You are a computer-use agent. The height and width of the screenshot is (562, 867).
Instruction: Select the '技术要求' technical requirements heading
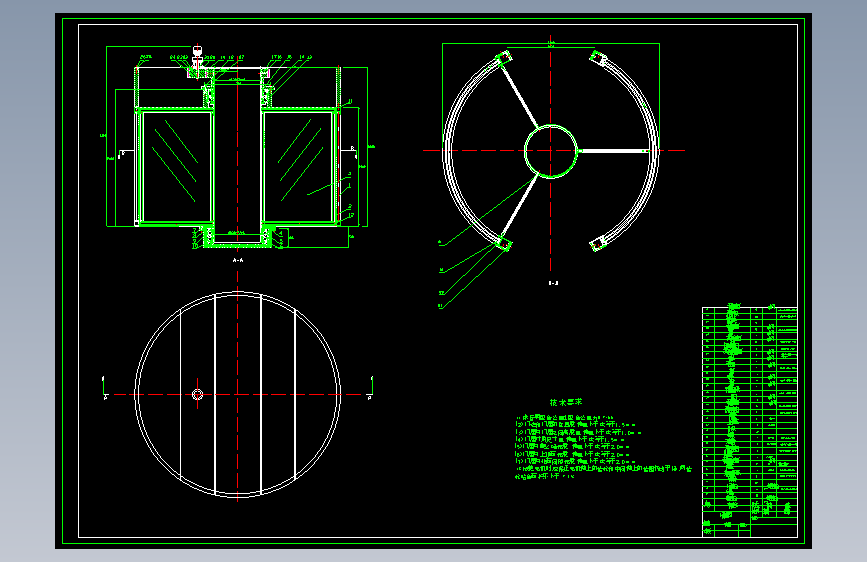pyautogui.click(x=566, y=402)
